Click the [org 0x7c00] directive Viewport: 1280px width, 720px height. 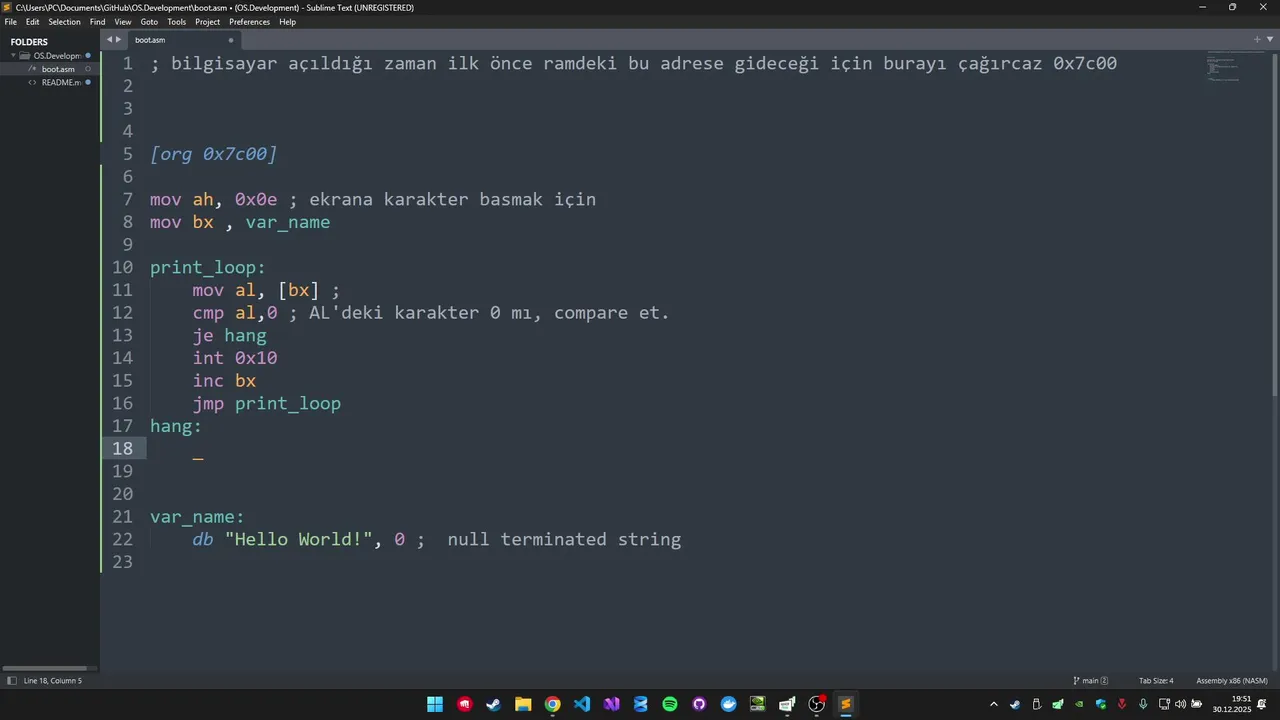213,154
